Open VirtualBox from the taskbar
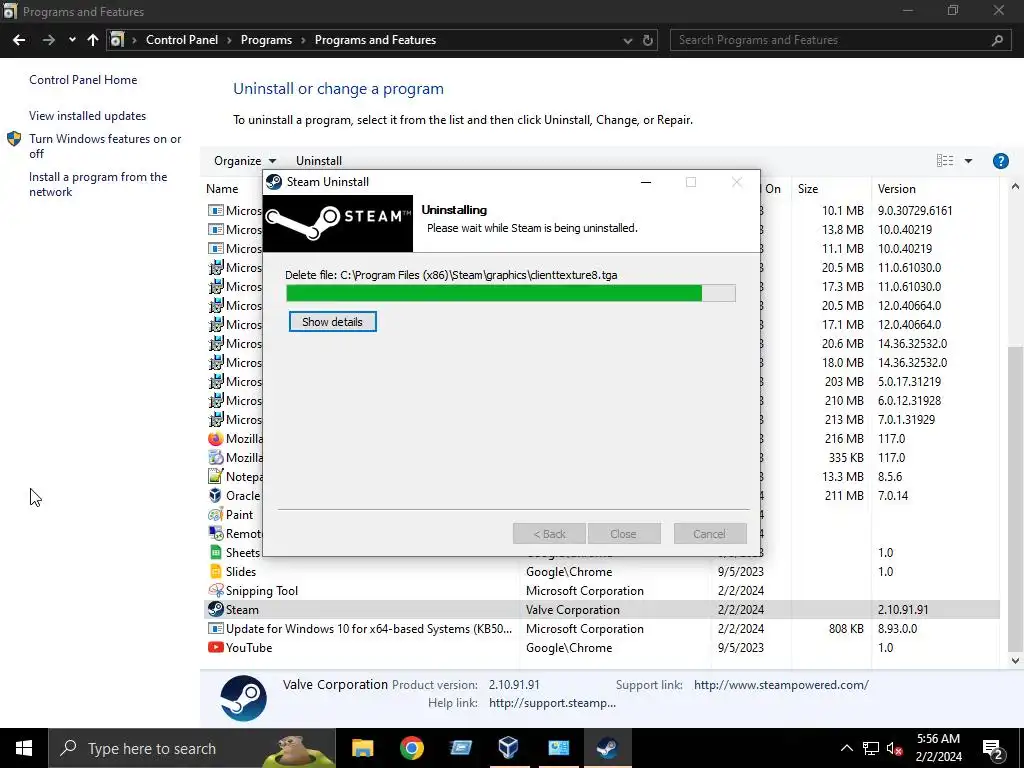 pos(508,748)
